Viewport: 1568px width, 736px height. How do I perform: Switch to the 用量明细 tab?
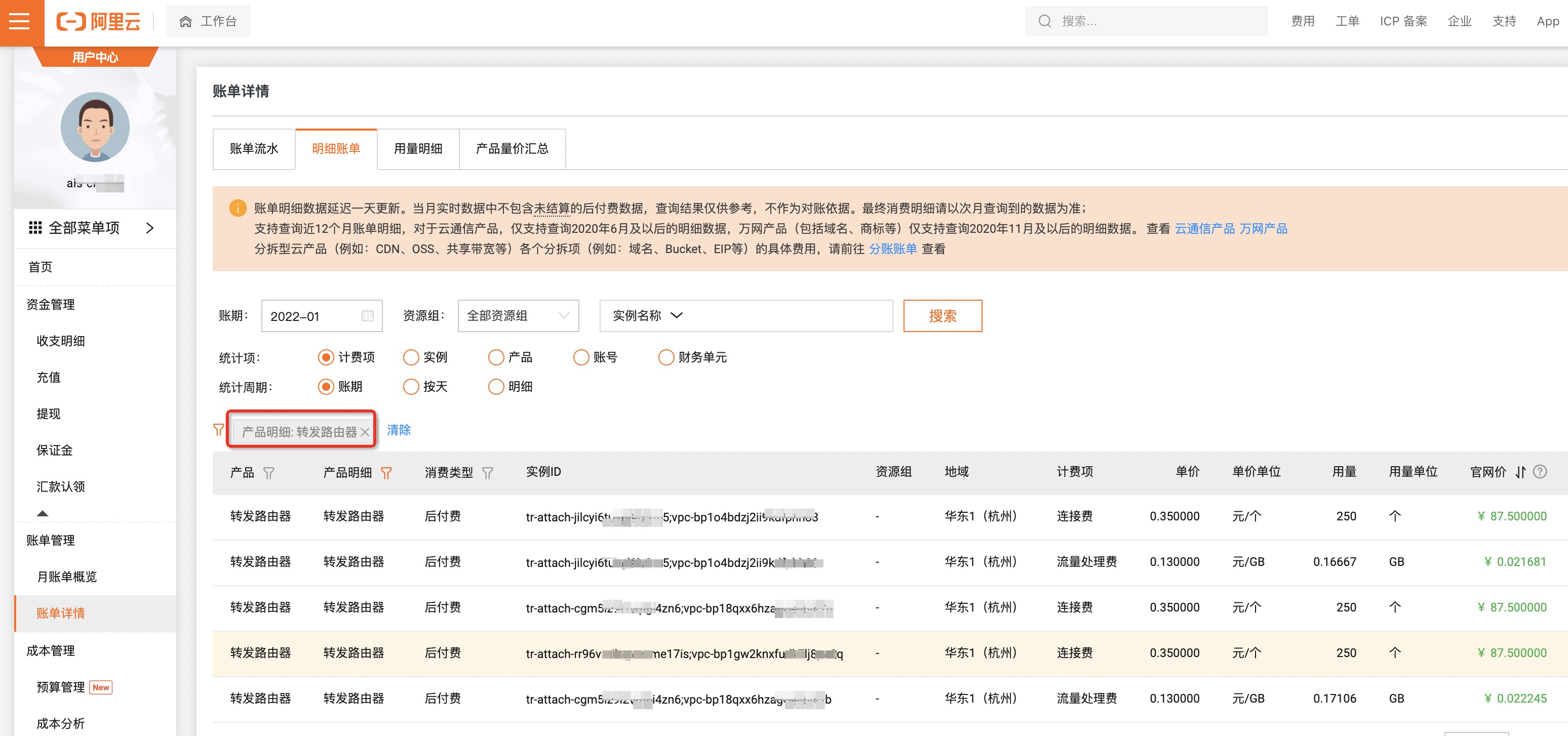[x=417, y=149]
